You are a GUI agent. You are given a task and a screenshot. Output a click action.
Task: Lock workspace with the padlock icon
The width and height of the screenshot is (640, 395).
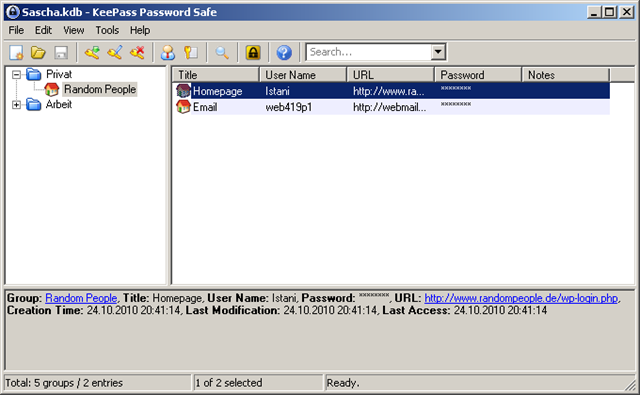click(253, 53)
